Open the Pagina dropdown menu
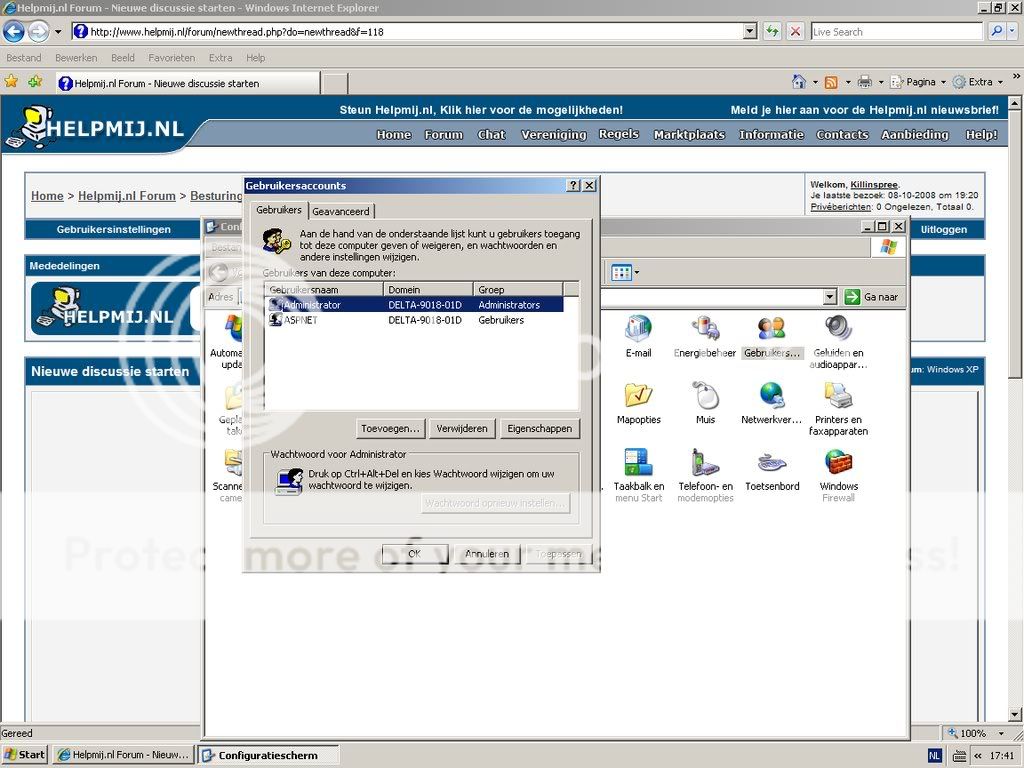 [x=919, y=82]
